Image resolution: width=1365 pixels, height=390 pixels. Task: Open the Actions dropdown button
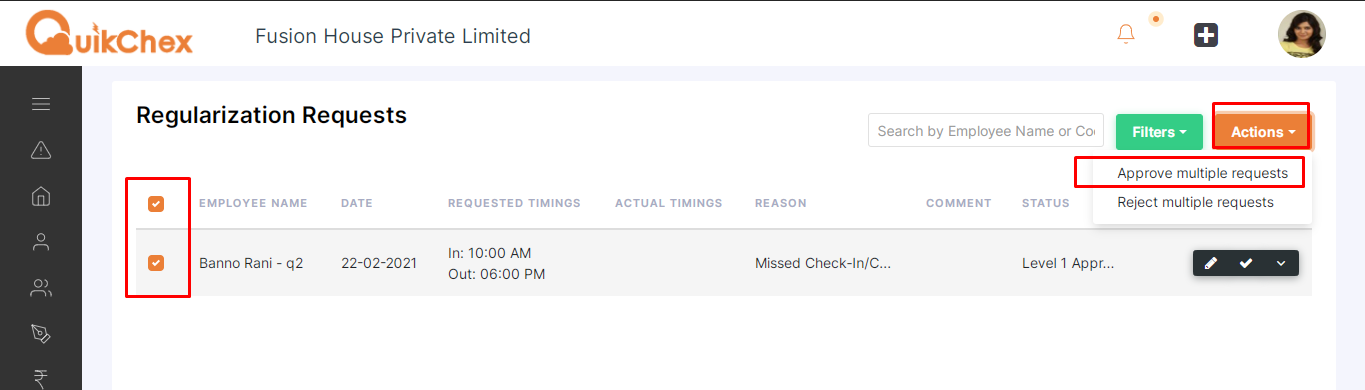click(x=1262, y=132)
